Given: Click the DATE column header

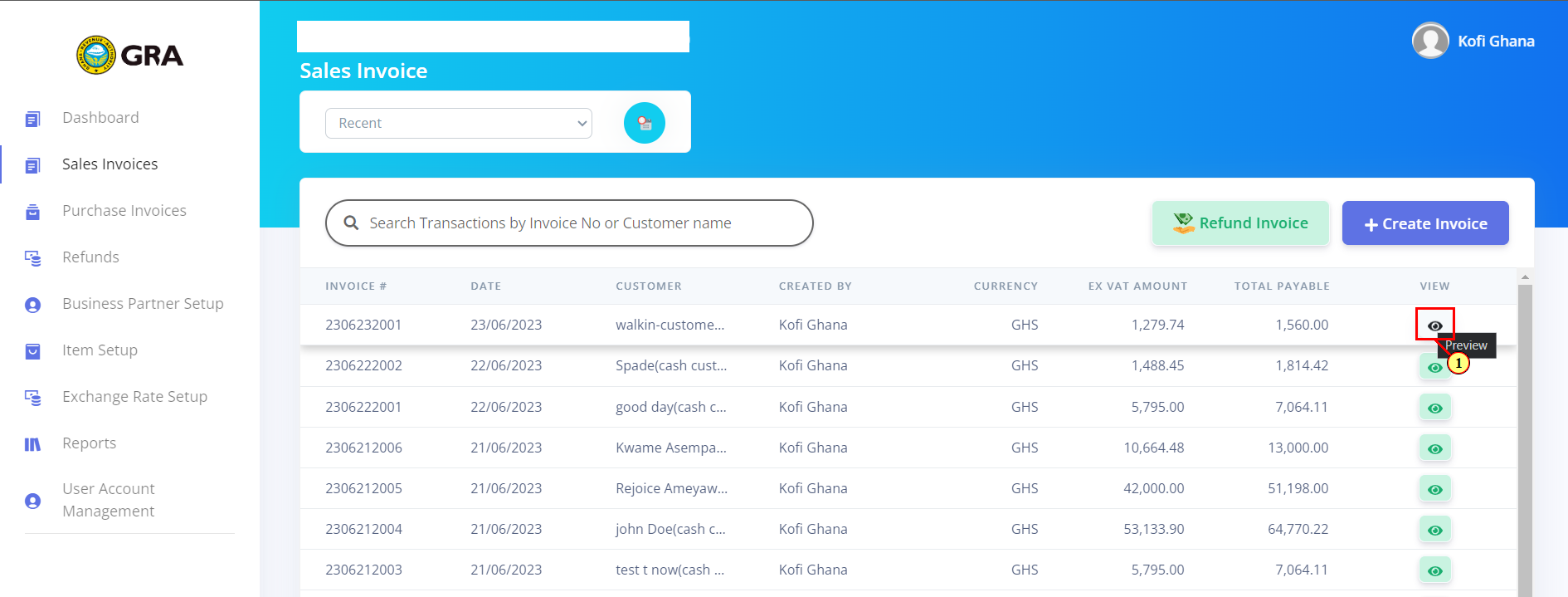Looking at the screenshot, I should [485, 286].
